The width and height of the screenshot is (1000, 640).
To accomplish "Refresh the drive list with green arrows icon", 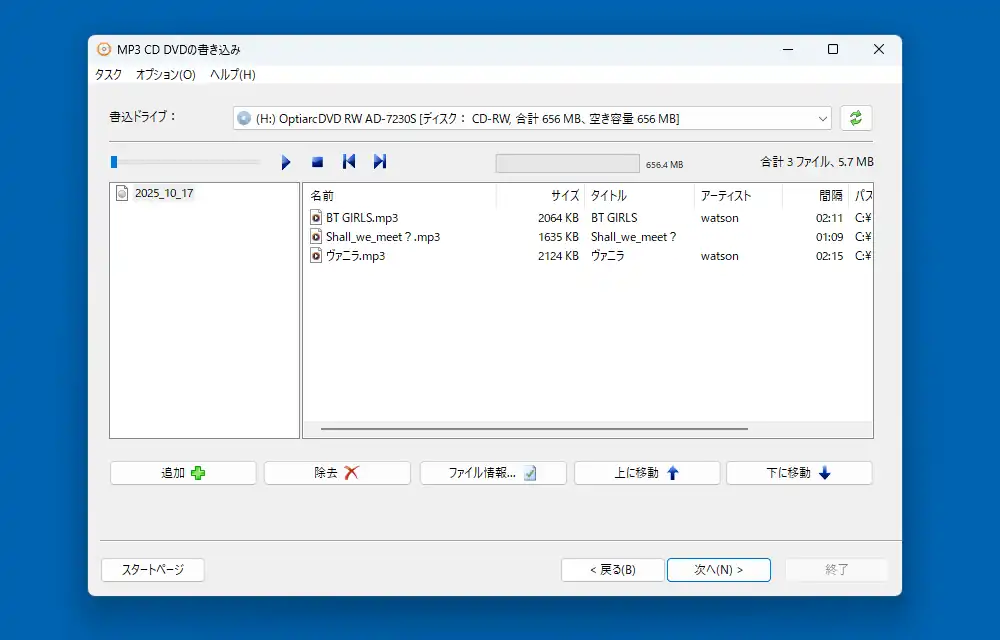I will (x=856, y=118).
